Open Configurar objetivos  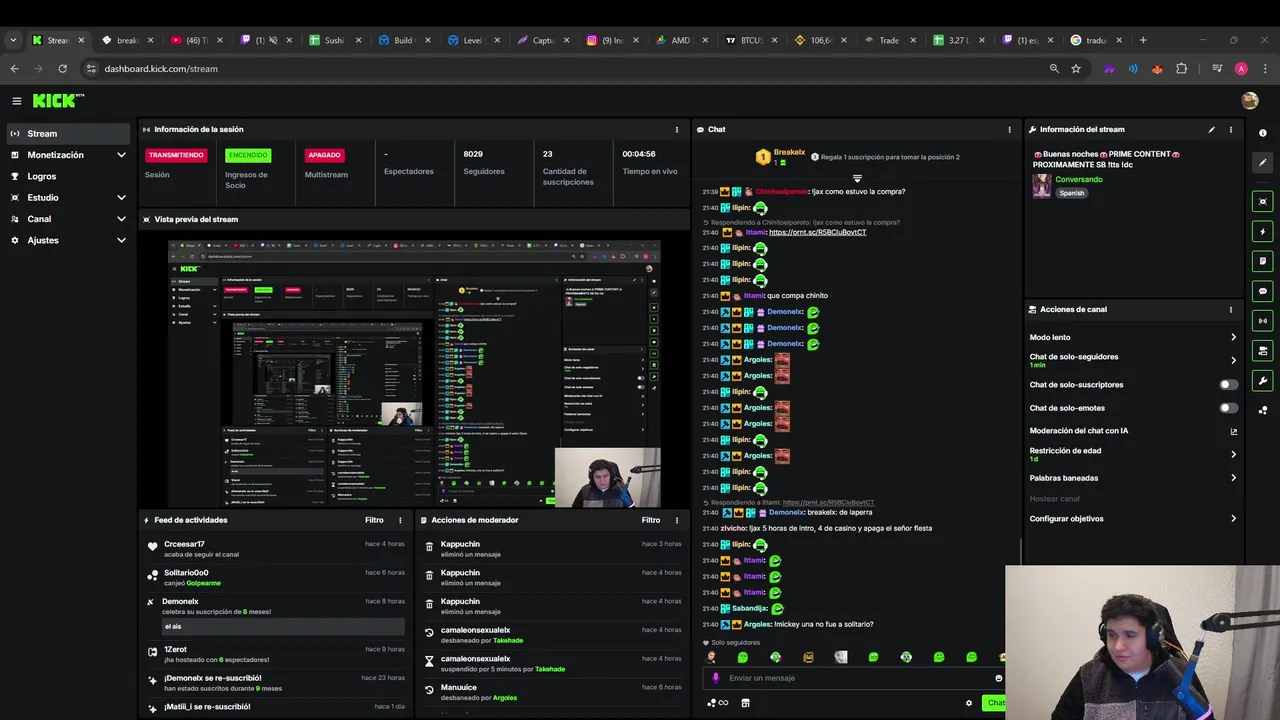[1134, 519]
